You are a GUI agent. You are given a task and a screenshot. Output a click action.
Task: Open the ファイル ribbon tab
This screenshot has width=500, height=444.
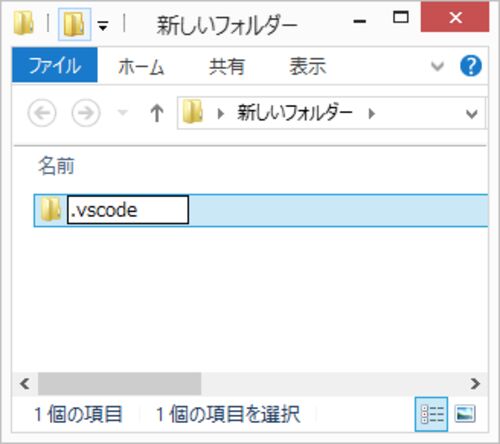tap(55, 65)
